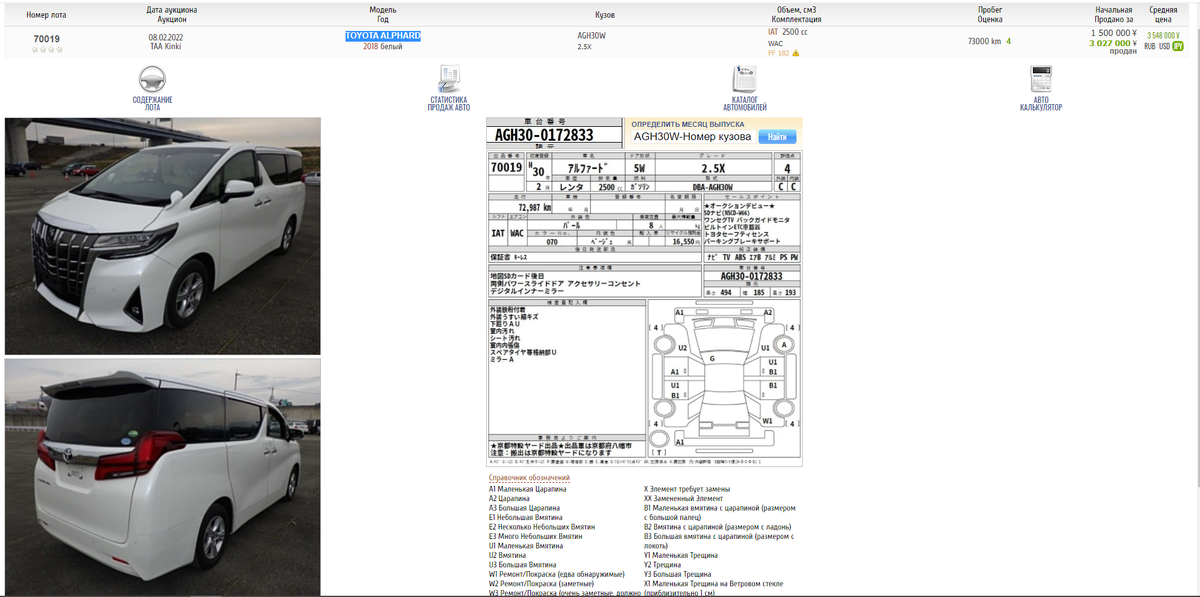Click the Кузов column header
The height and width of the screenshot is (597, 1200).
[x=605, y=15]
